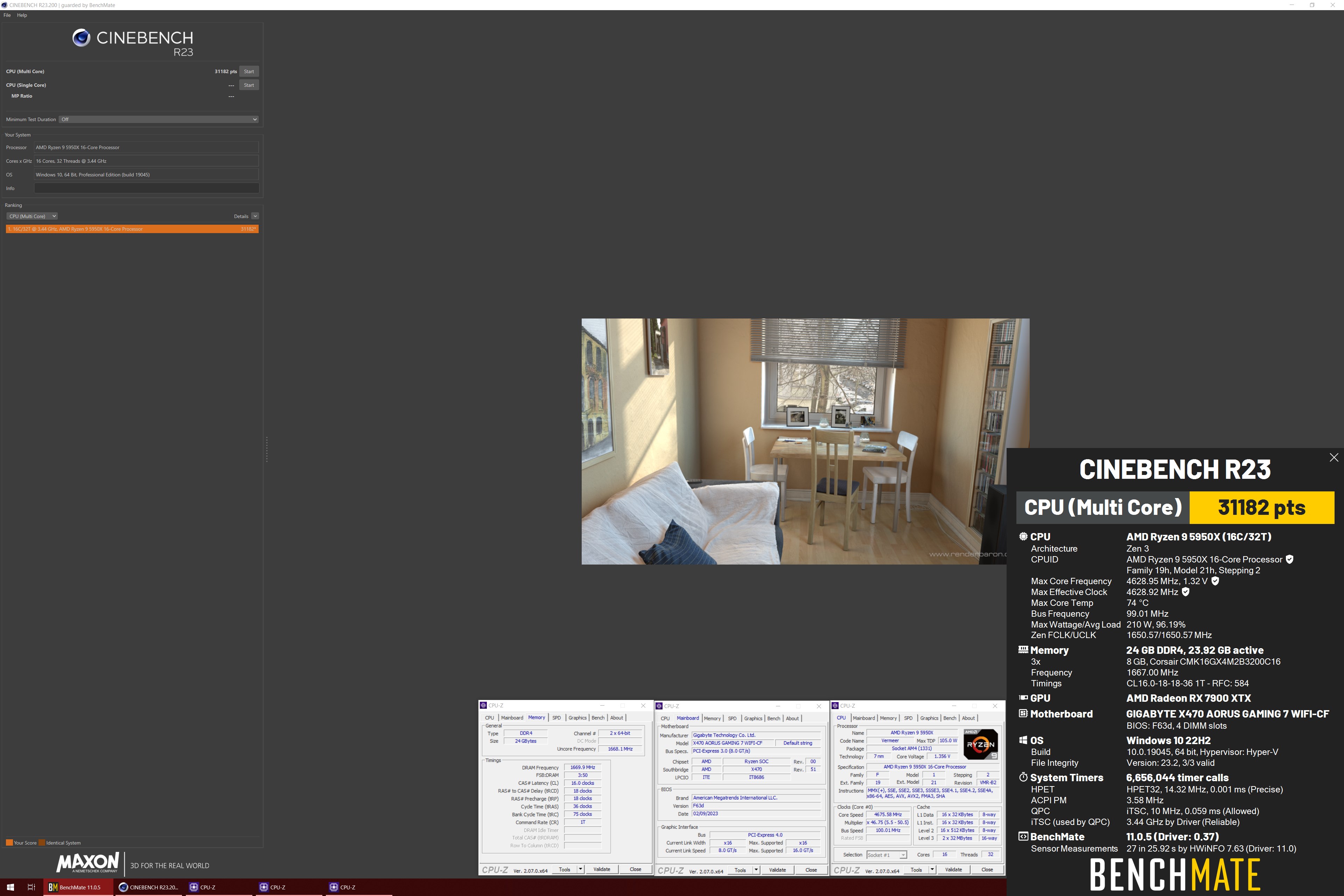Click the Cinebench title bar icon
This screenshot has height=896, width=1344.
pos(5,5)
